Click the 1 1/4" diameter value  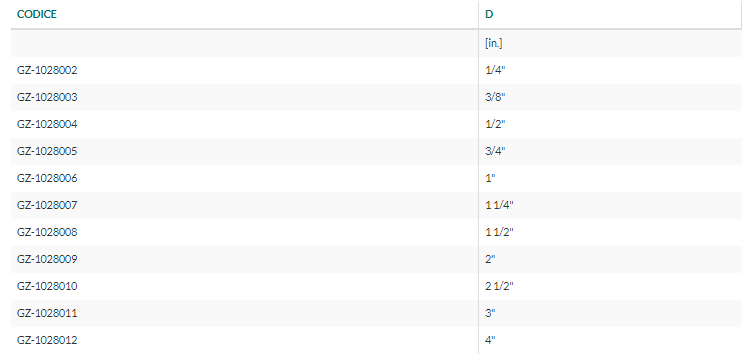[x=499, y=206]
